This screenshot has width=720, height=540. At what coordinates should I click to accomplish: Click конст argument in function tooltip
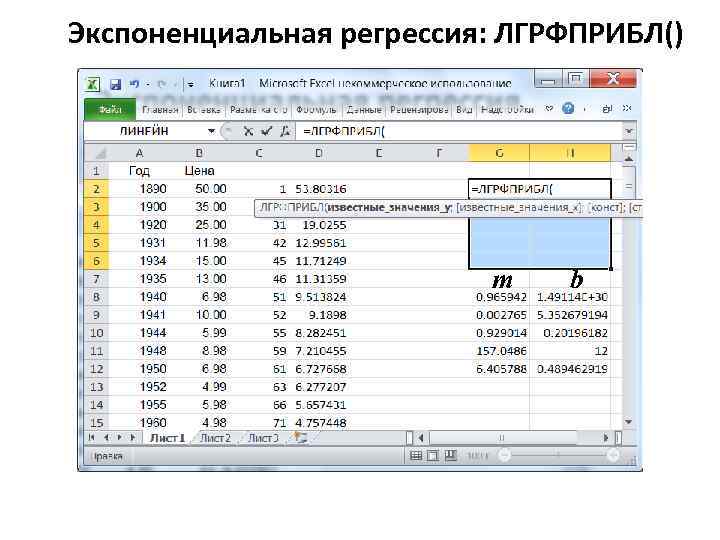pos(606,208)
